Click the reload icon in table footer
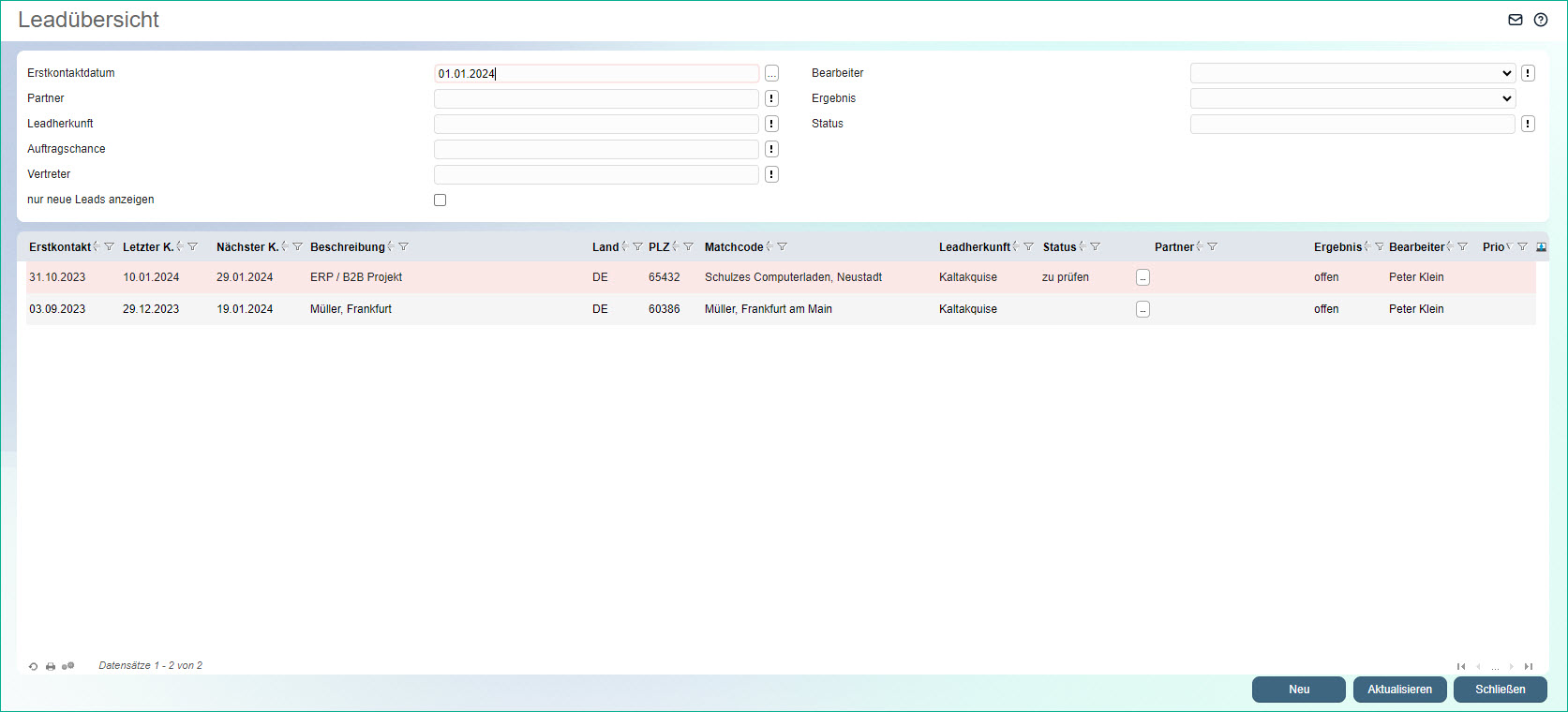 click(33, 666)
